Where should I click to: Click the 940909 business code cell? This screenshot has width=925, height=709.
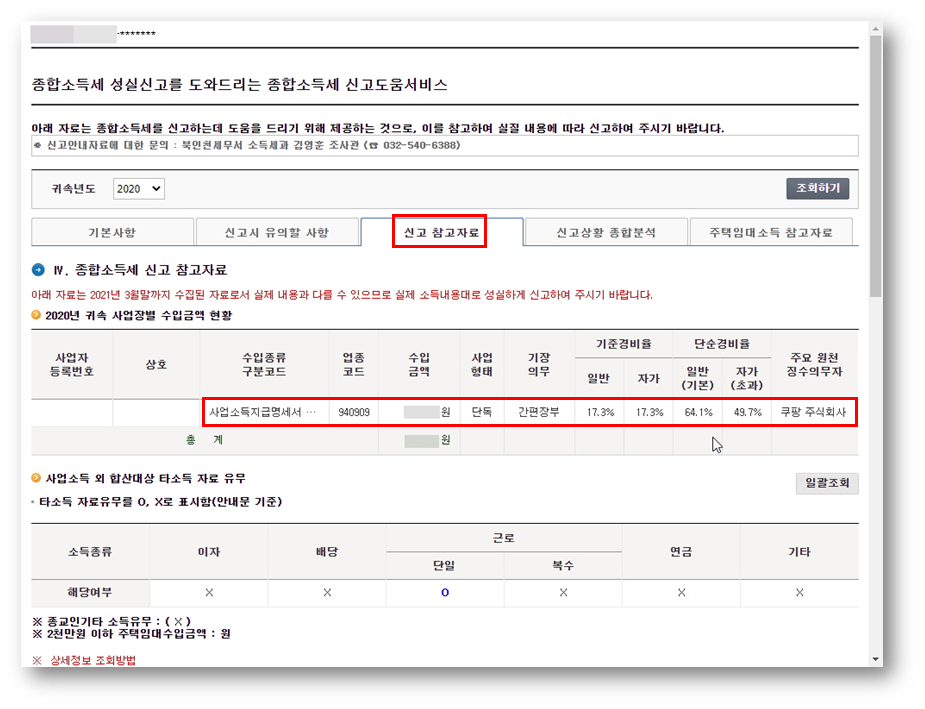pos(354,412)
